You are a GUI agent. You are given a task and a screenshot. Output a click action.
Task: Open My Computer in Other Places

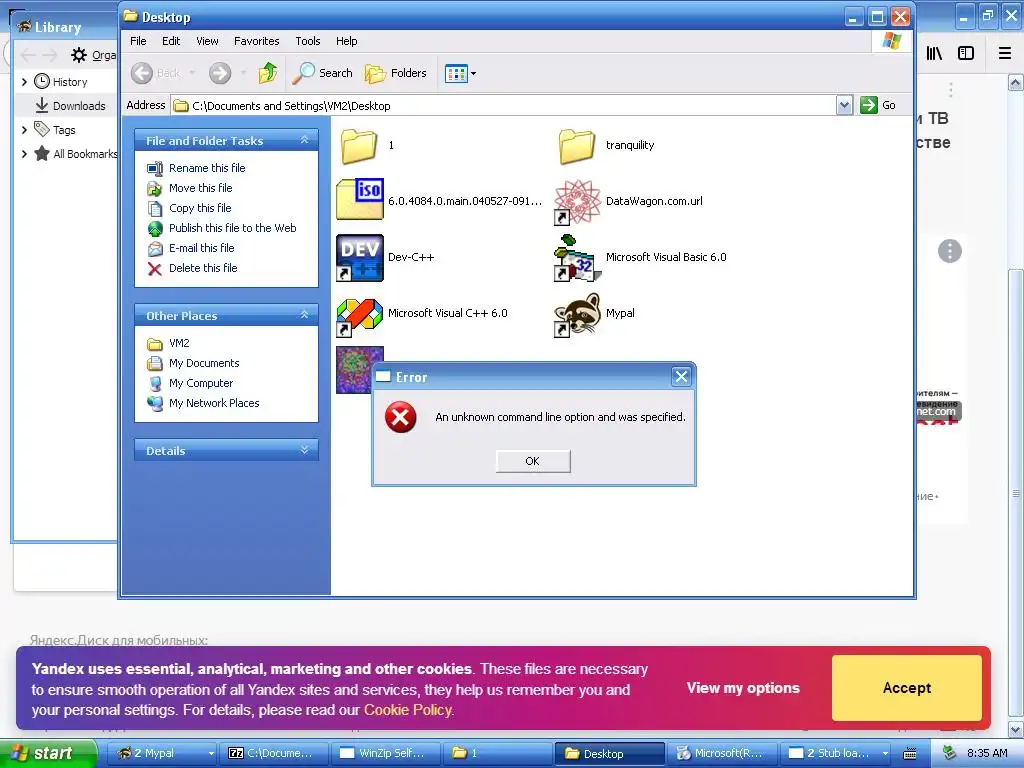click(x=200, y=383)
